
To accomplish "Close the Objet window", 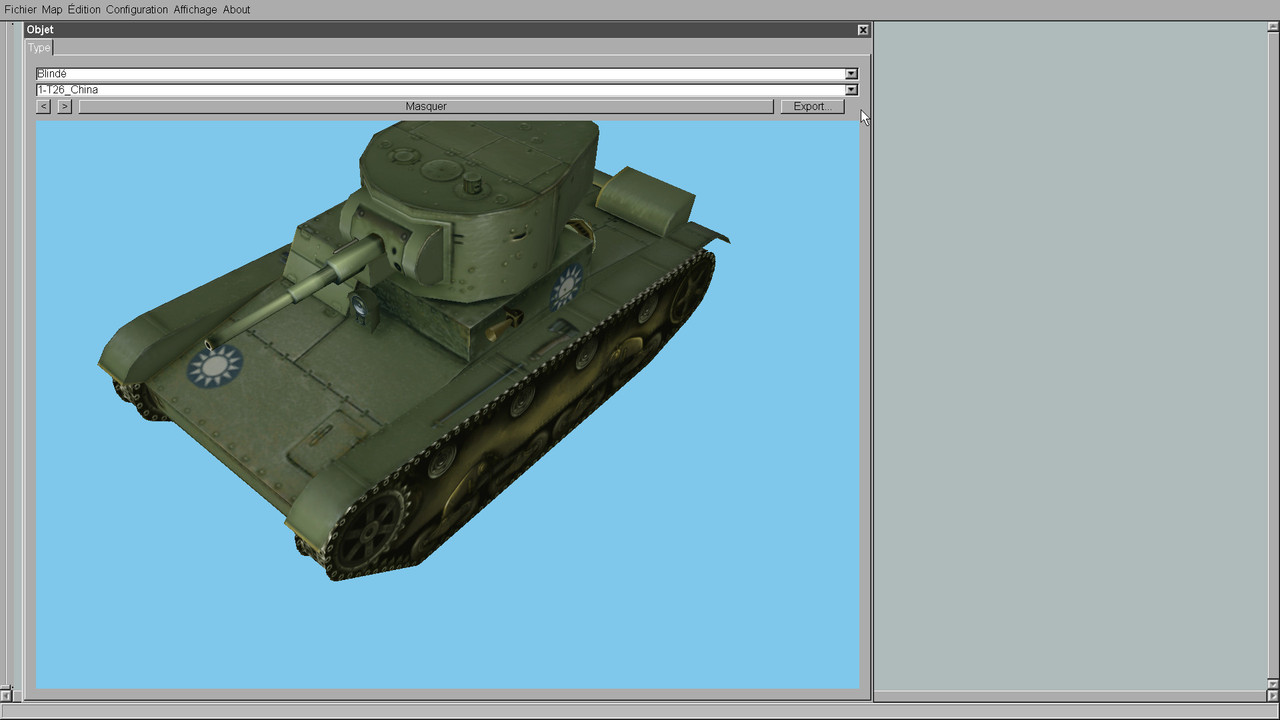I will coord(863,30).
